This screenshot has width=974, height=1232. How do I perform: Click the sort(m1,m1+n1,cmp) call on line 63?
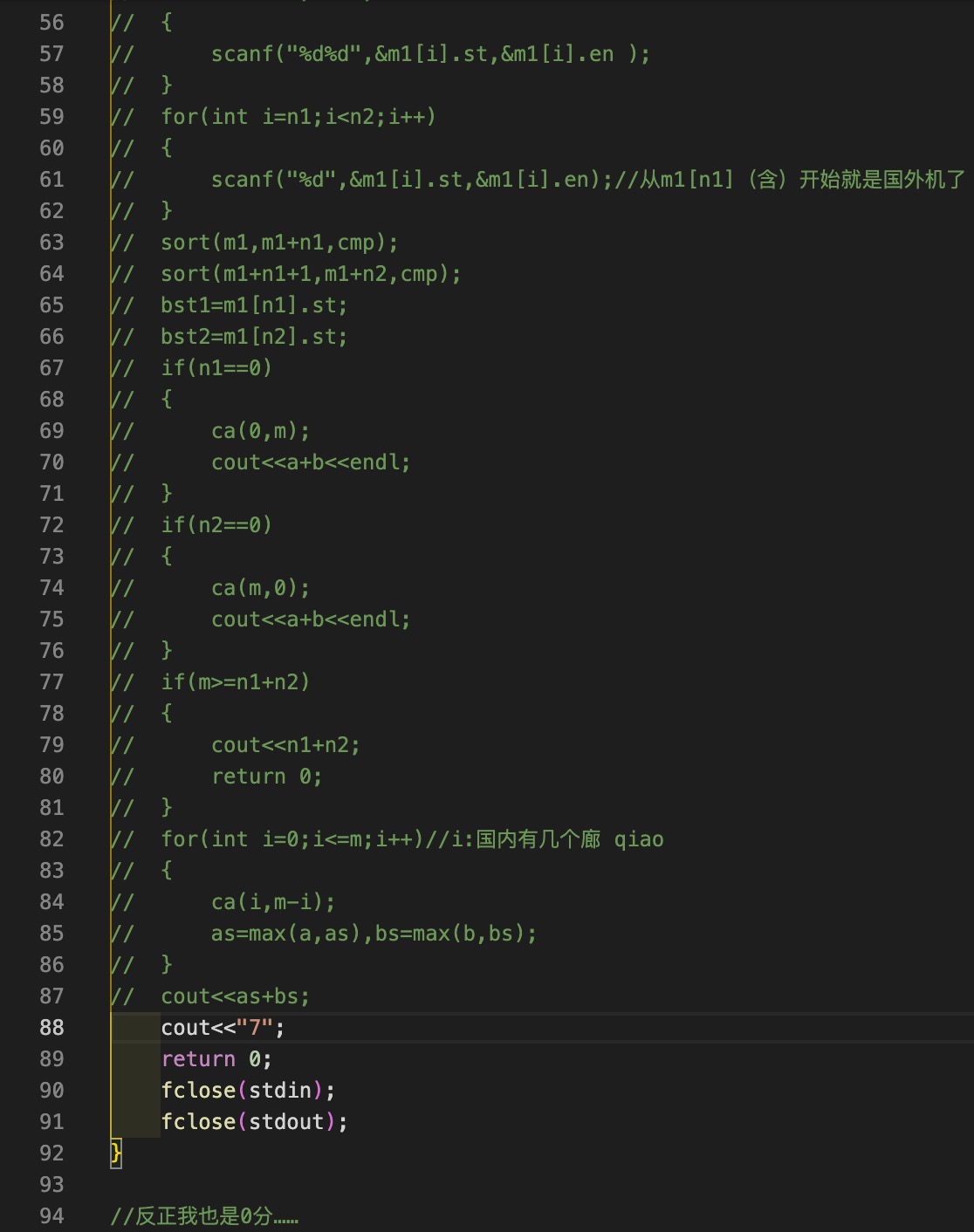pyautogui.click(x=279, y=243)
